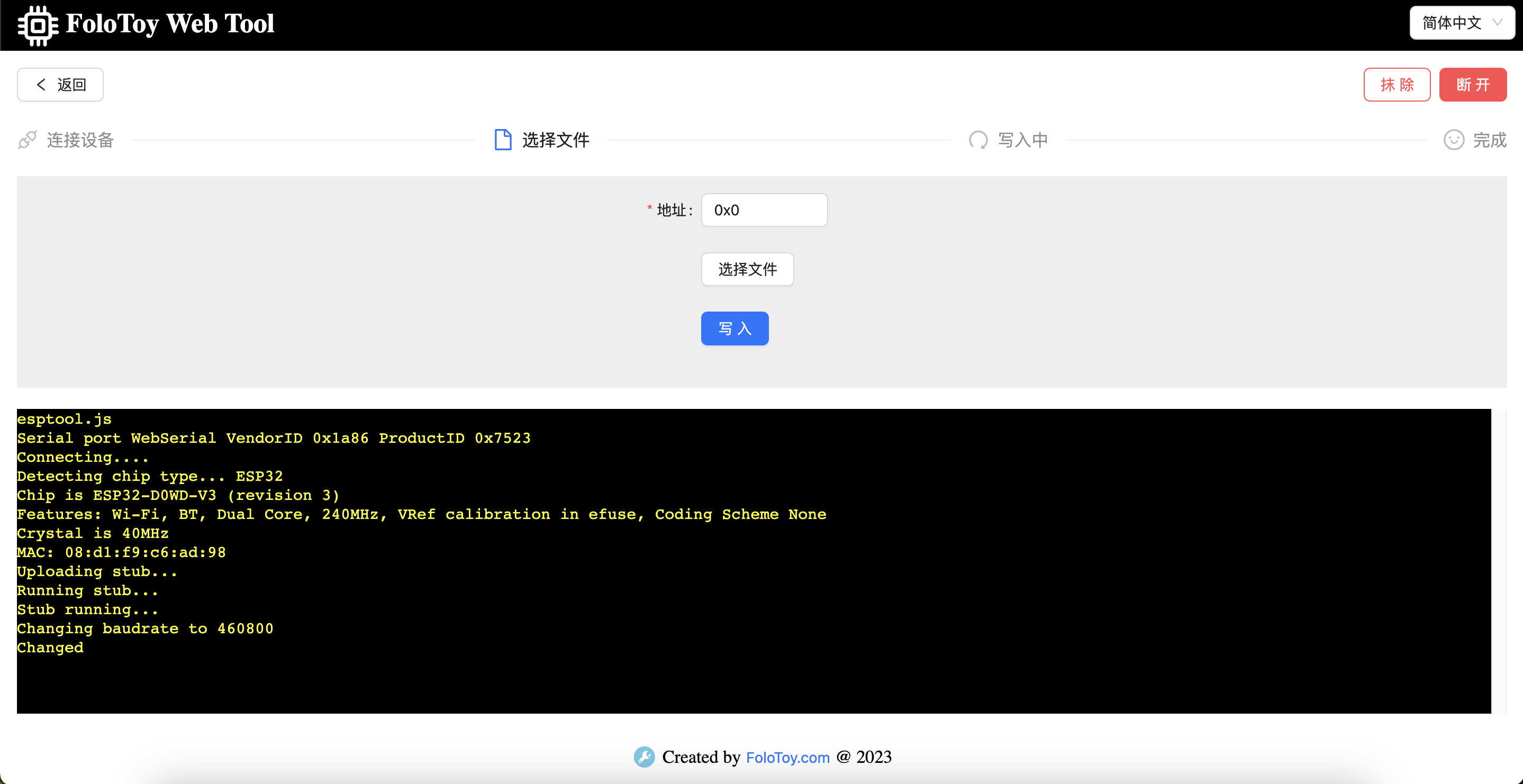Image resolution: width=1523 pixels, height=784 pixels.
Task: Select the 选择文件 step in the progress bar
Action: (x=555, y=140)
